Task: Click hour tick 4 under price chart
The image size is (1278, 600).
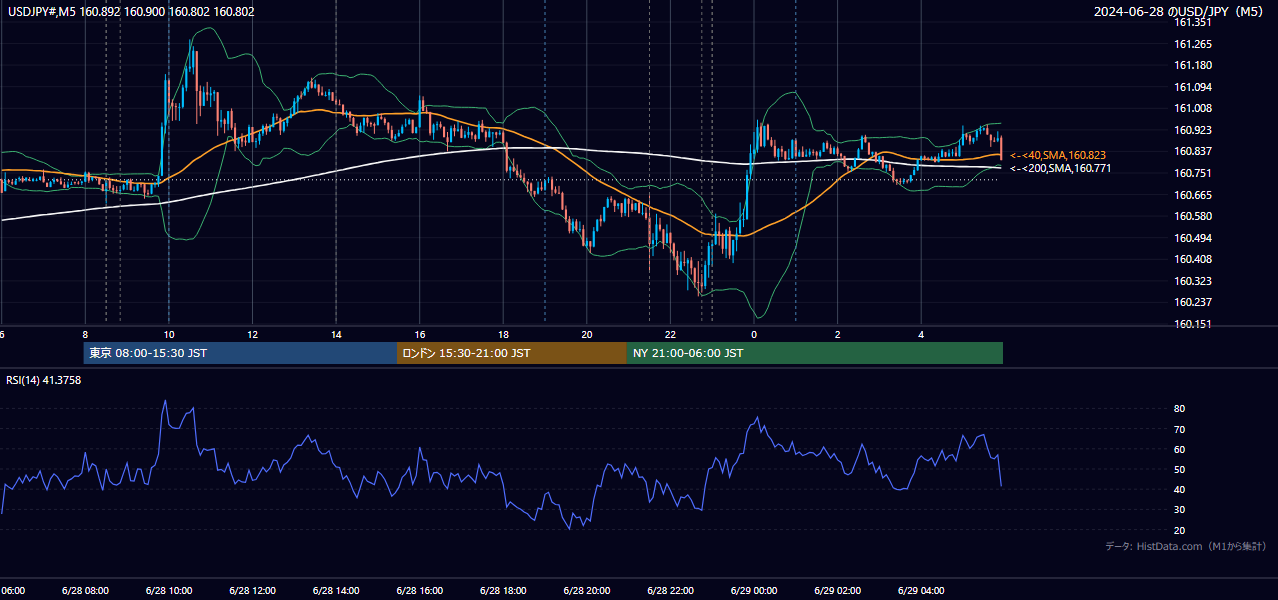Action: 921,334
